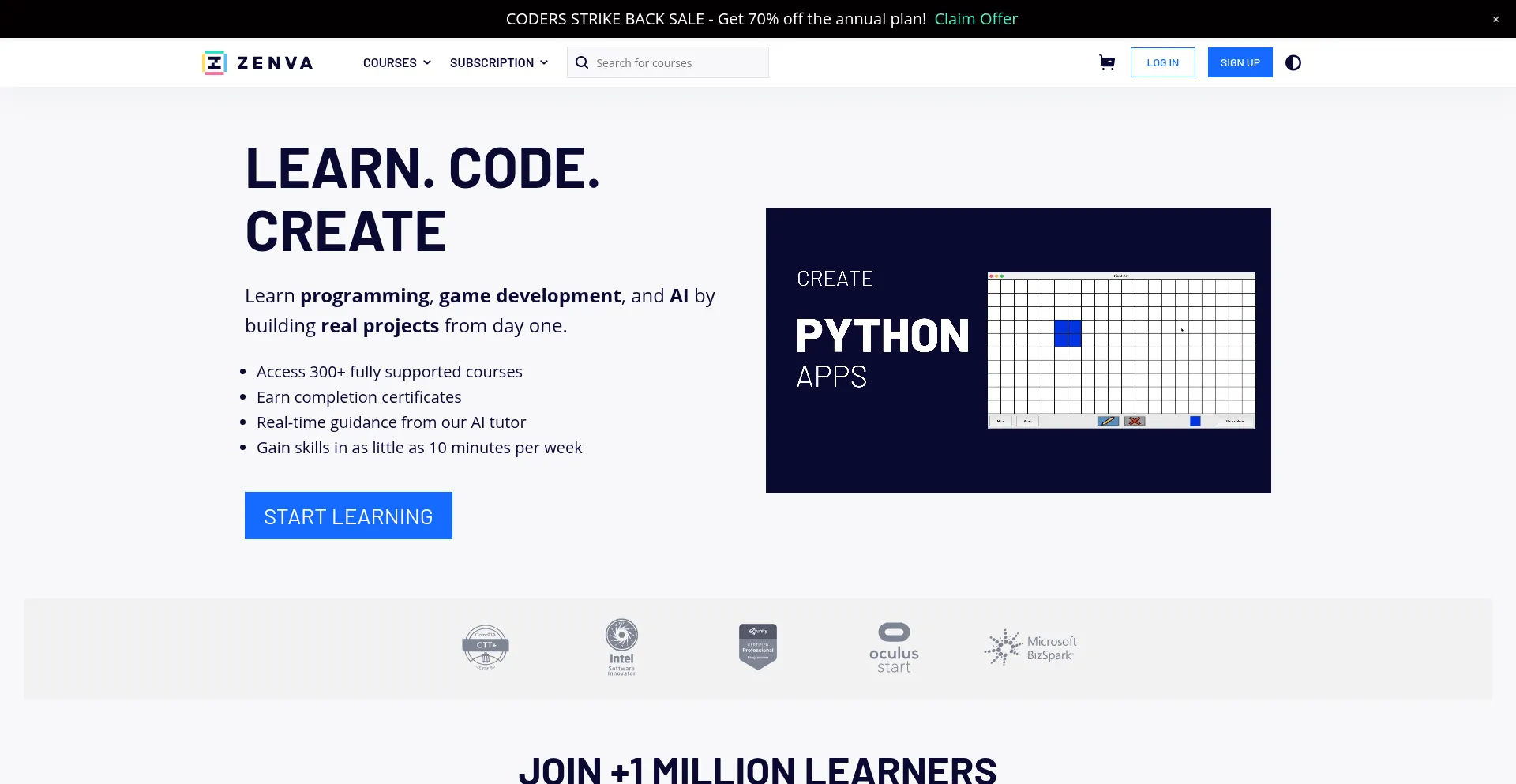Click the Intel Software Innovator logo
Viewport: 1516px width, 784px height.
click(621, 647)
